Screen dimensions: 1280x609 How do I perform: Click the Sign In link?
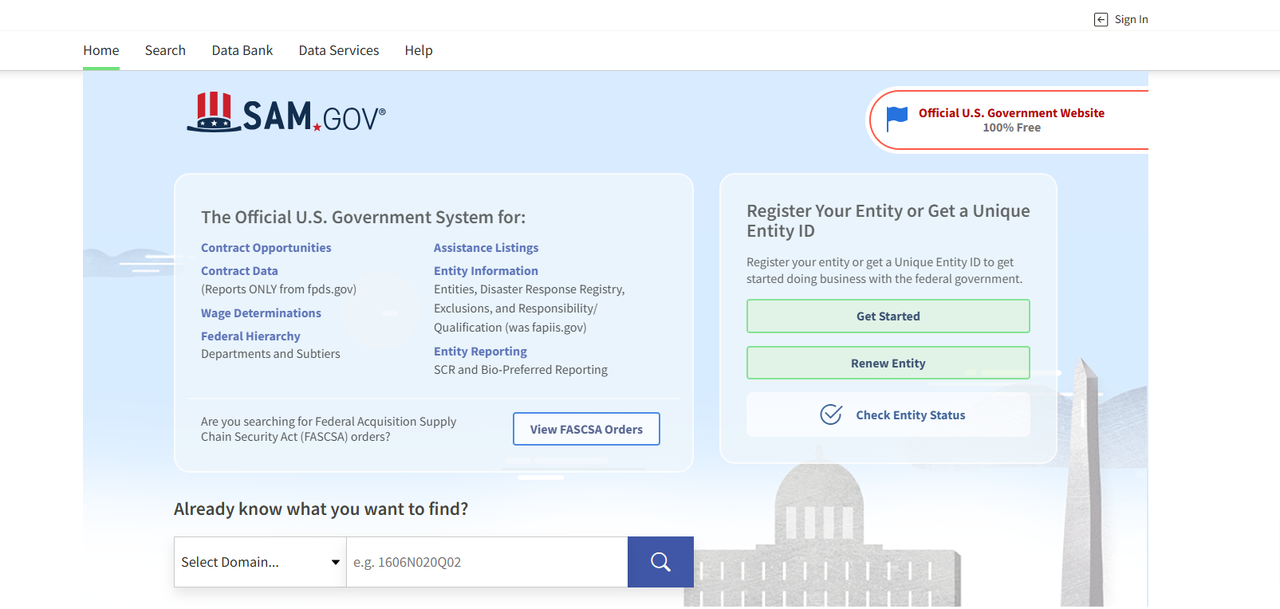[1121, 19]
